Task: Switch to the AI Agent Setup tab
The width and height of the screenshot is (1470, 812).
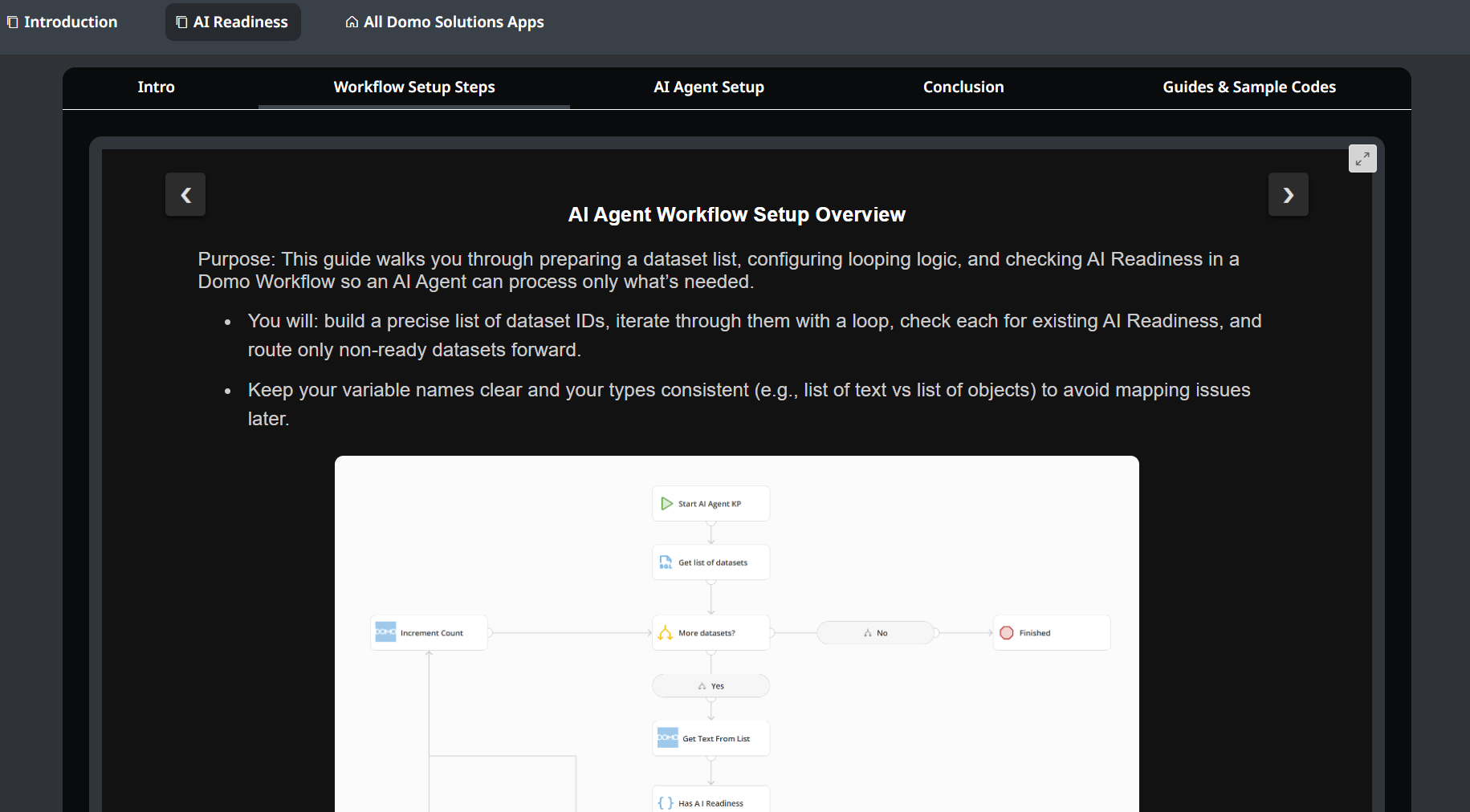Action: 709,87
